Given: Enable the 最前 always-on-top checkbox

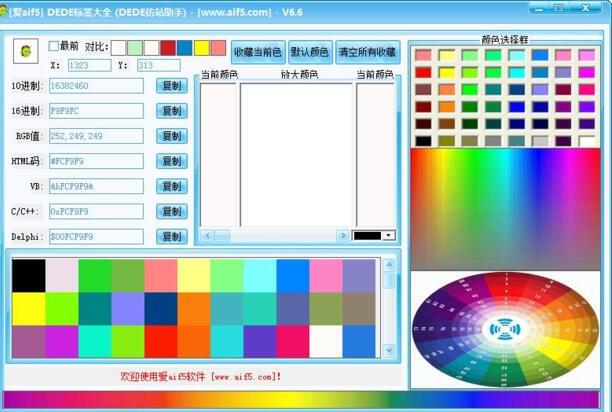Looking at the screenshot, I should point(53,46).
